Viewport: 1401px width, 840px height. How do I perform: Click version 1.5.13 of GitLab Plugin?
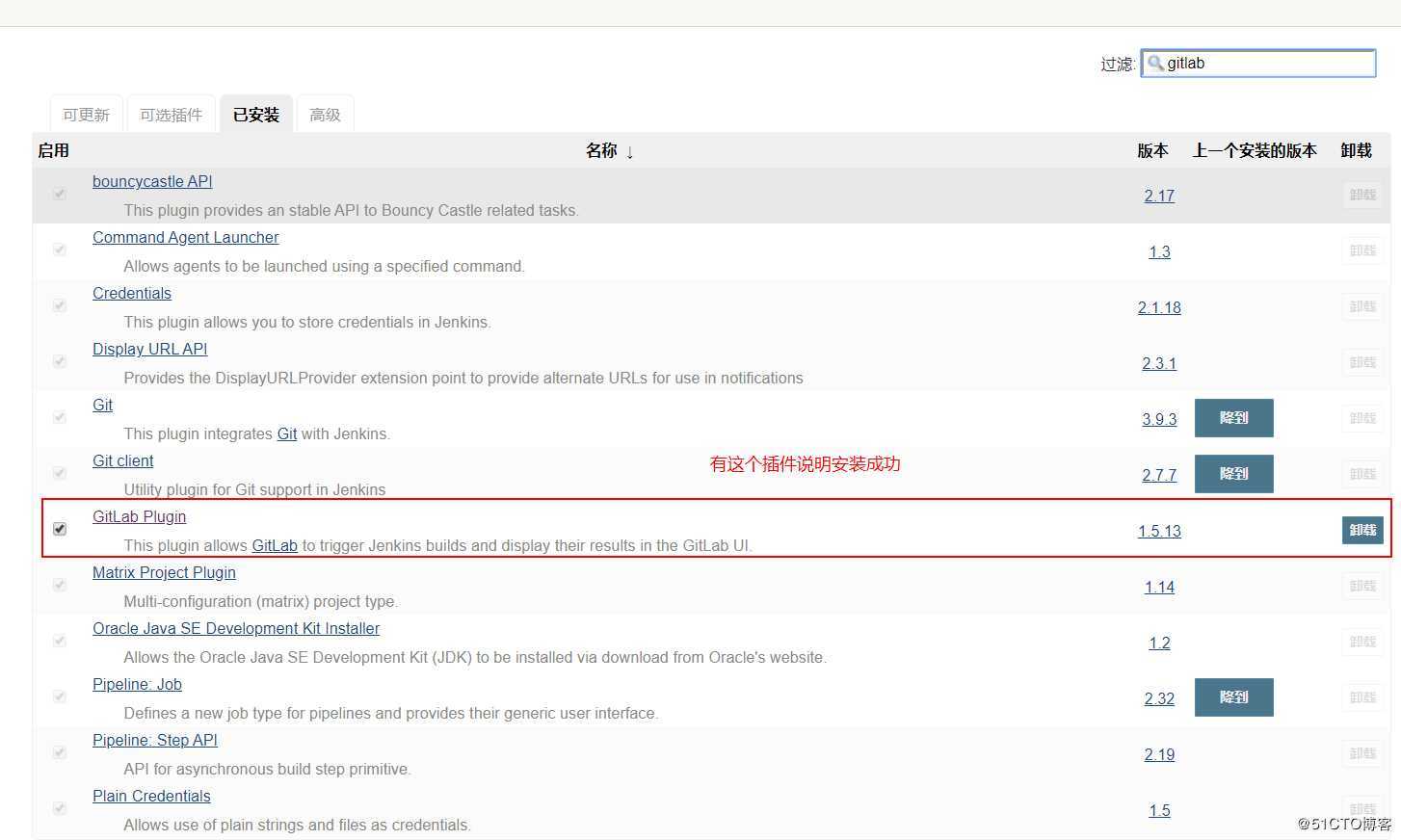pos(1159,531)
